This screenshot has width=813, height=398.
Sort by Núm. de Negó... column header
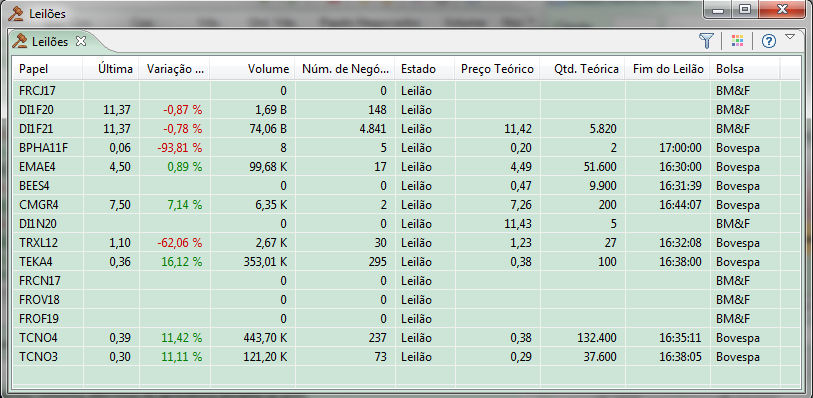coord(345,69)
